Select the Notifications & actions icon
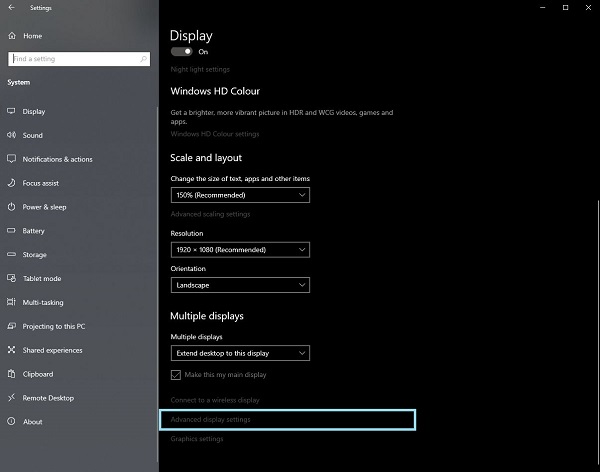600x472 pixels. tap(12, 159)
